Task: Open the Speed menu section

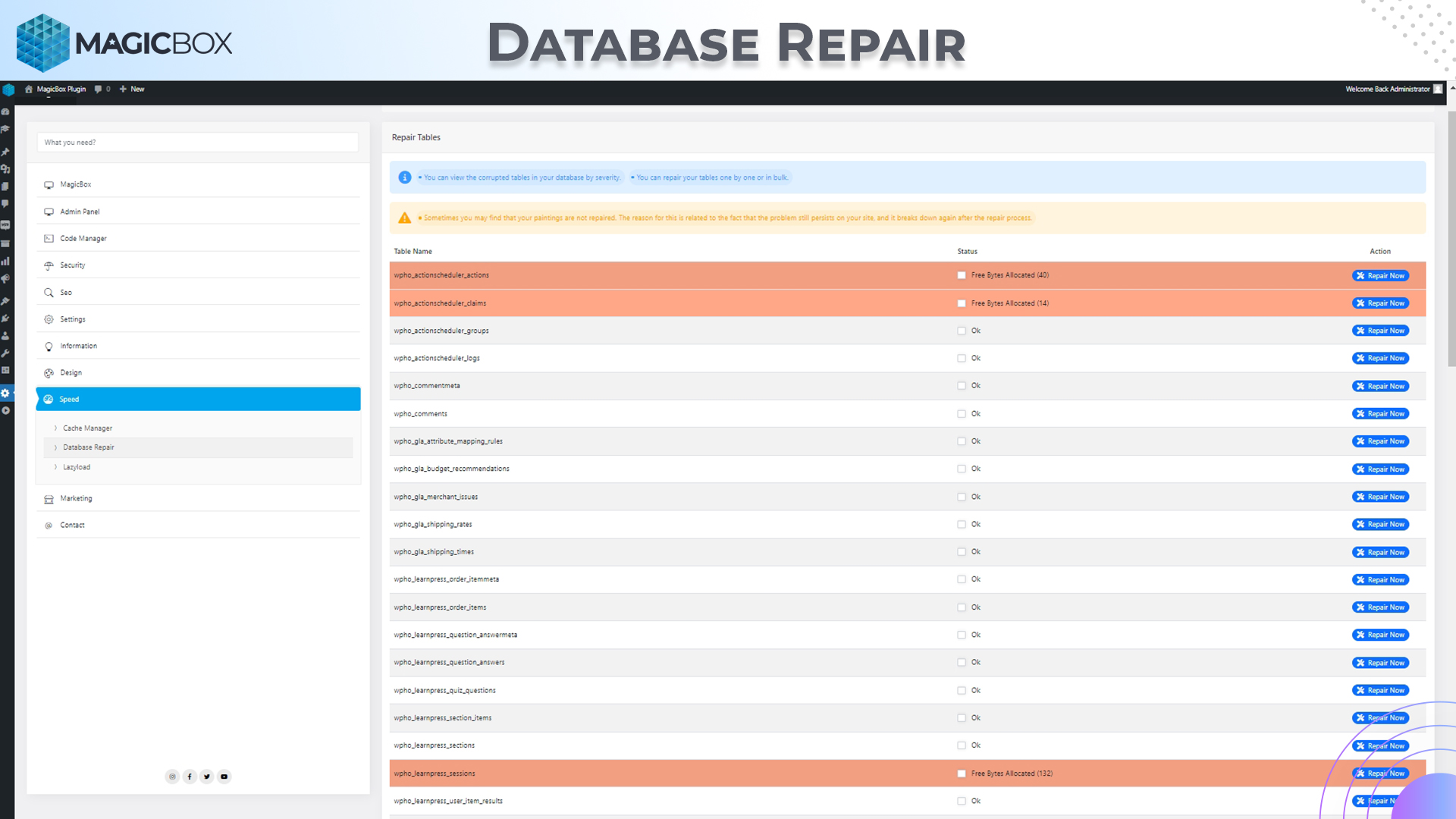Action: tap(198, 400)
